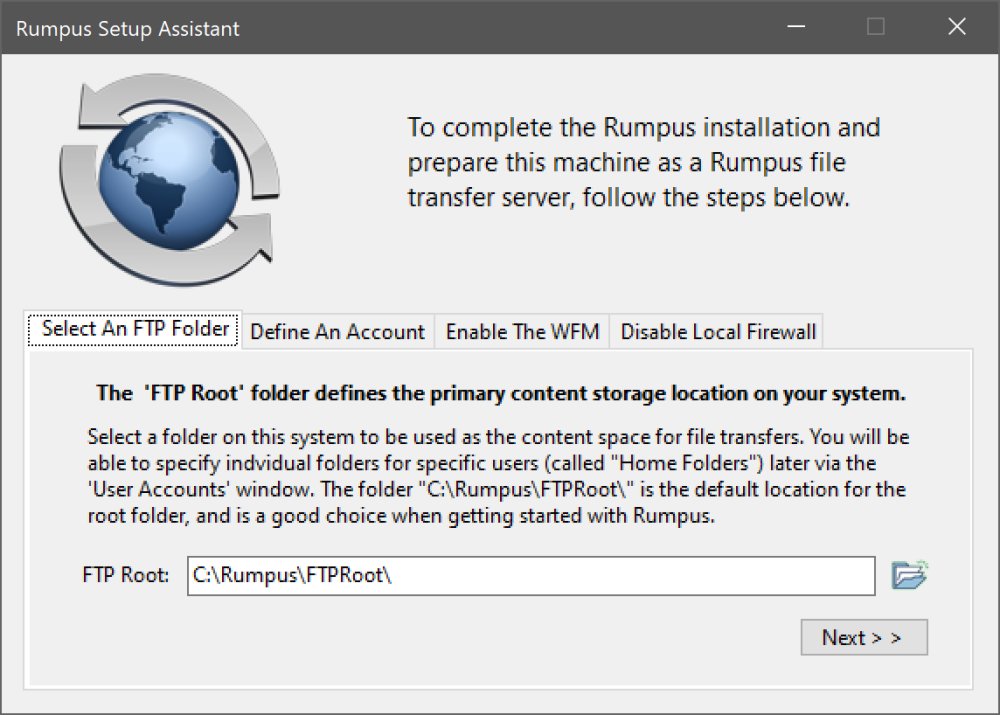Click the bold 'FTP Root' folder heading
The image size is (1000, 715).
click(x=501, y=393)
